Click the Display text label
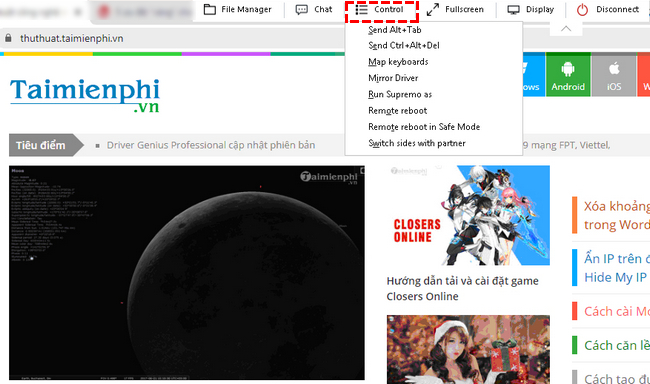The image size is (650, 384). pos(540,9)
